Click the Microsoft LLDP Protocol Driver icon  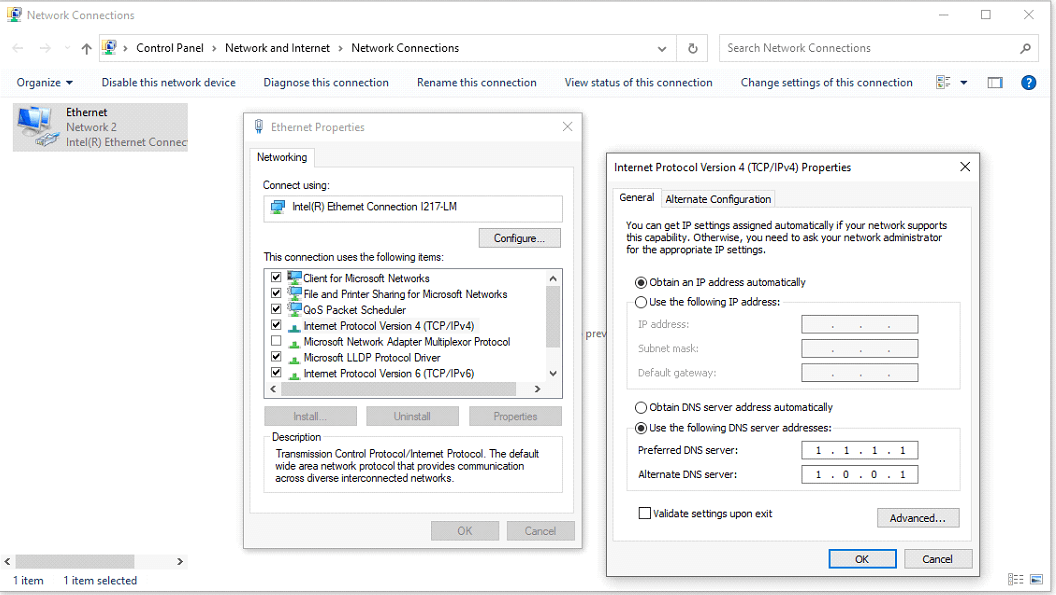coord(294,358)
